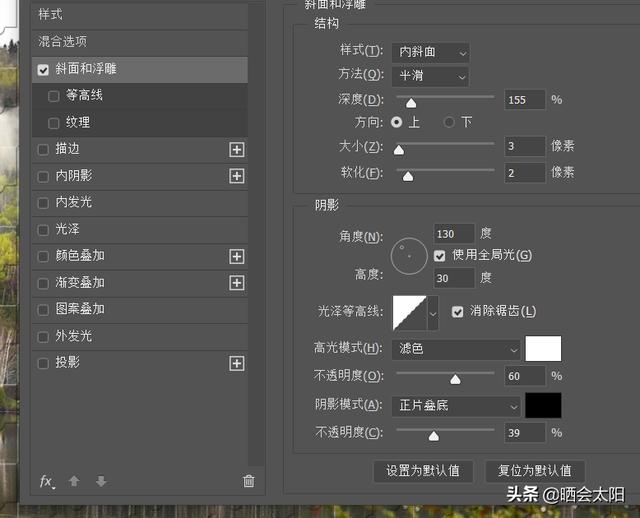Screen dimensions: 640x518
Task: Enable the 描边 checkbox
Action: (x=43, y=150)
